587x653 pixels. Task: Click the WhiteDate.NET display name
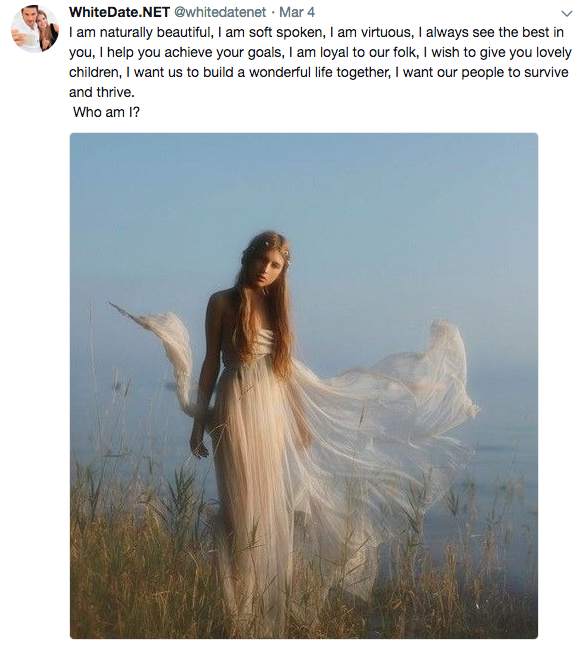coord(119,12)
